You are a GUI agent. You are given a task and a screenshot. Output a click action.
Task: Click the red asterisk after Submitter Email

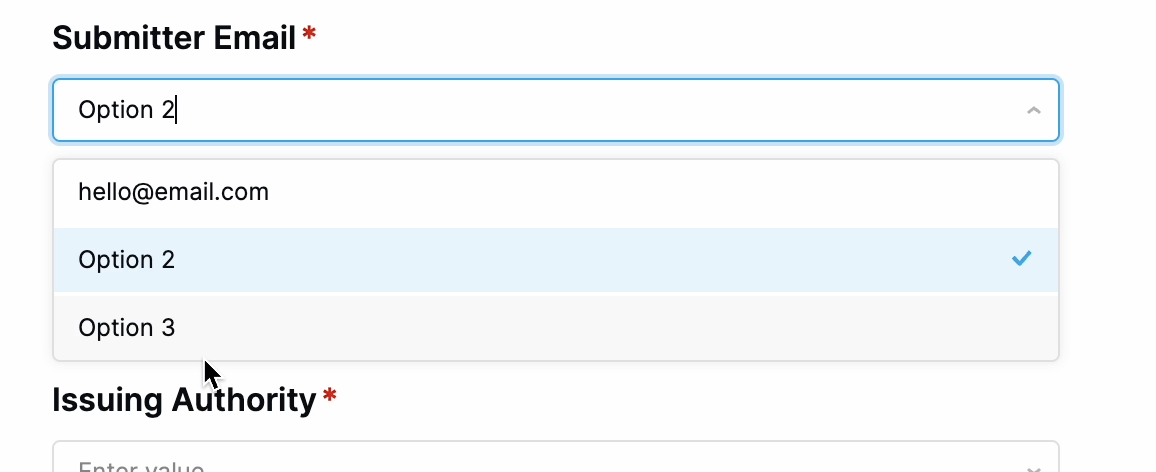(309, 33)
